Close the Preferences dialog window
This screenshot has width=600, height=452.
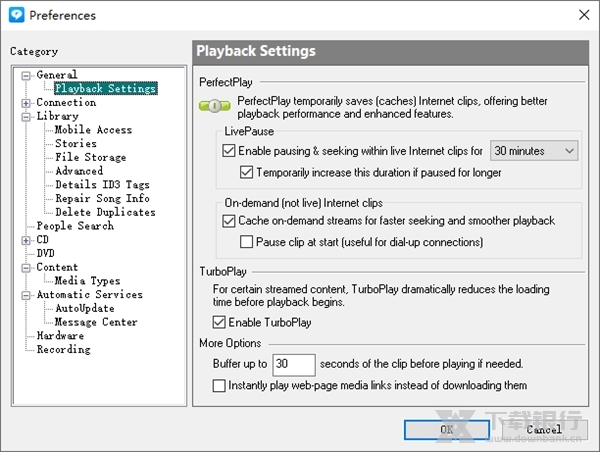(583, 15)
